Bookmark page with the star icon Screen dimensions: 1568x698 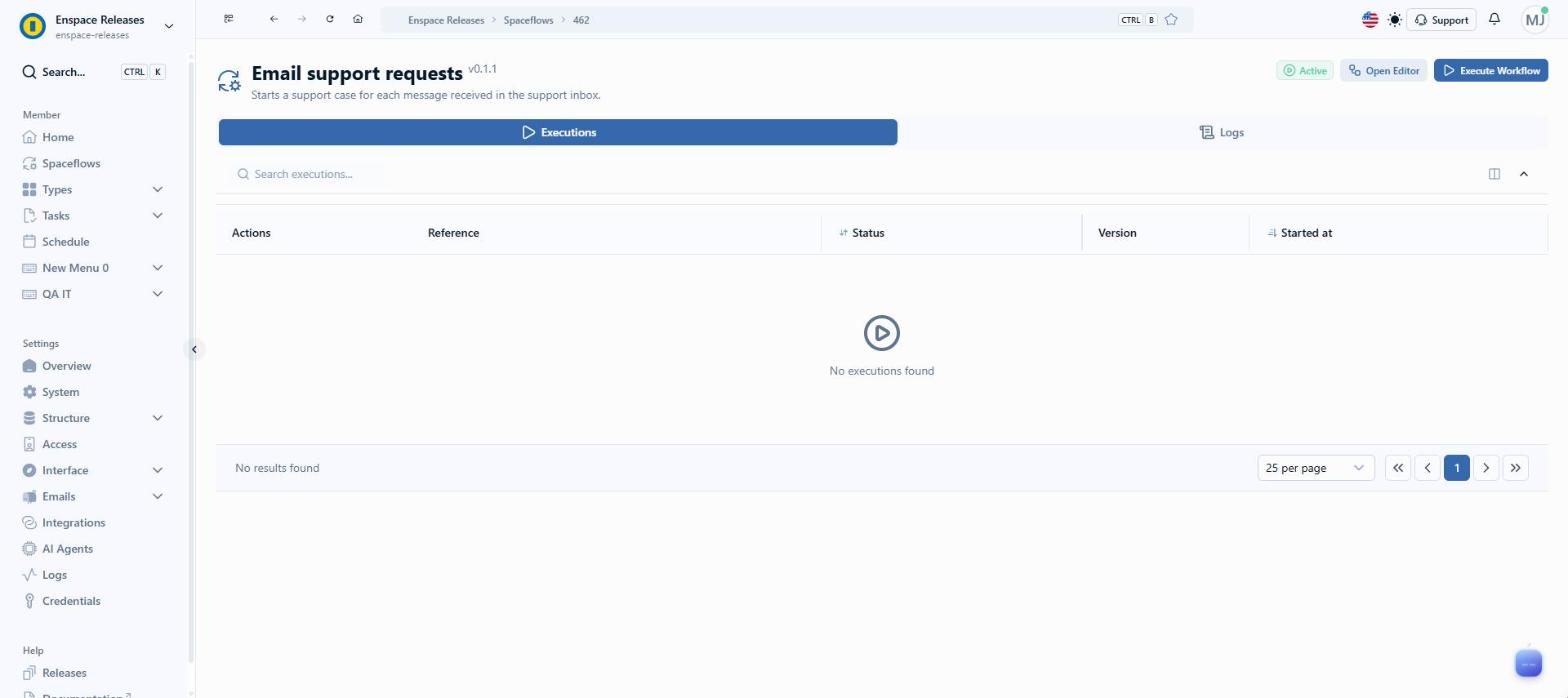tap(1171, 19)
